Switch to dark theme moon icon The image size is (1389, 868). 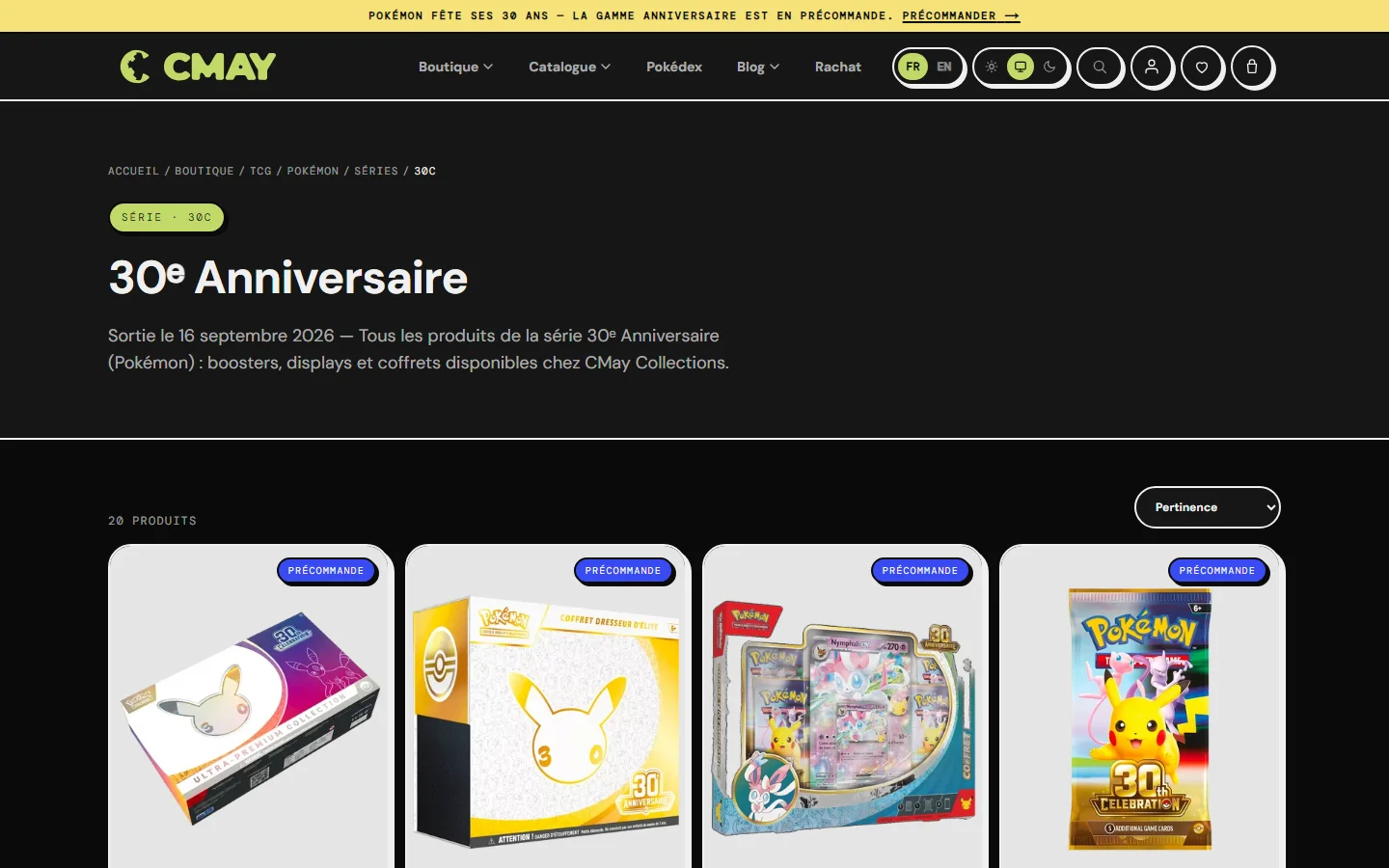click(1049, 67)
